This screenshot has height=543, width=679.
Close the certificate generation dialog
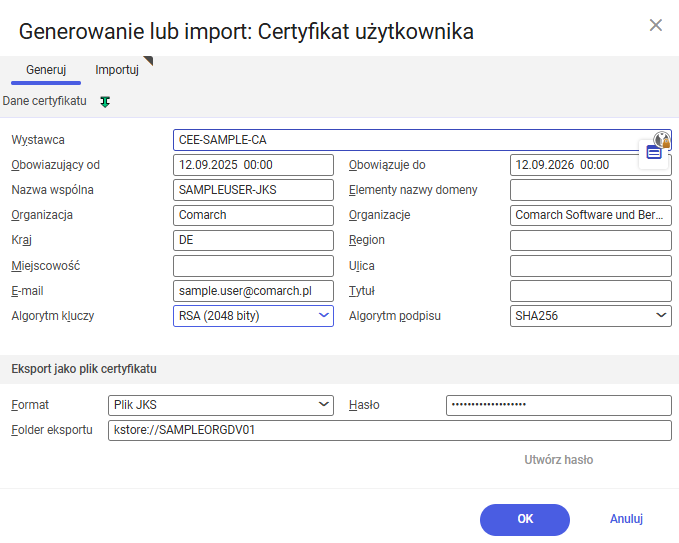(656, 25)
